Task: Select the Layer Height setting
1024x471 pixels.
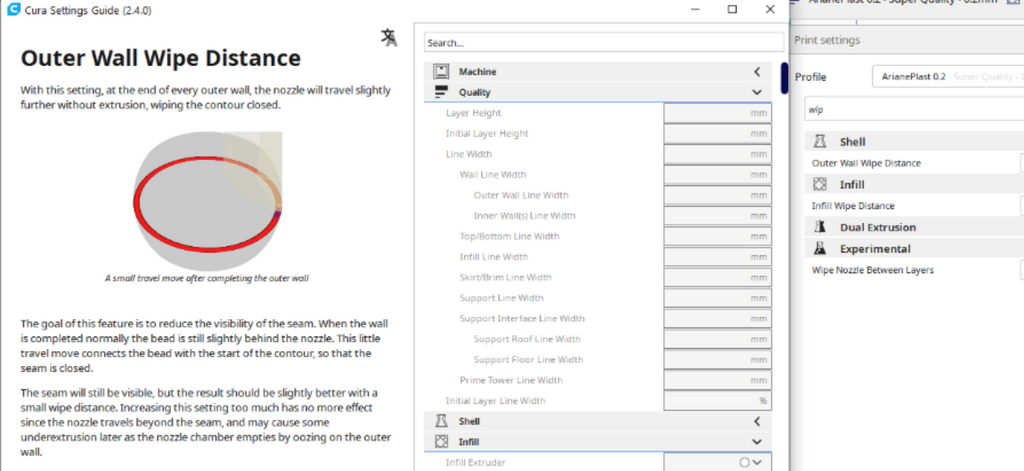Action: [x=473, y=113]
